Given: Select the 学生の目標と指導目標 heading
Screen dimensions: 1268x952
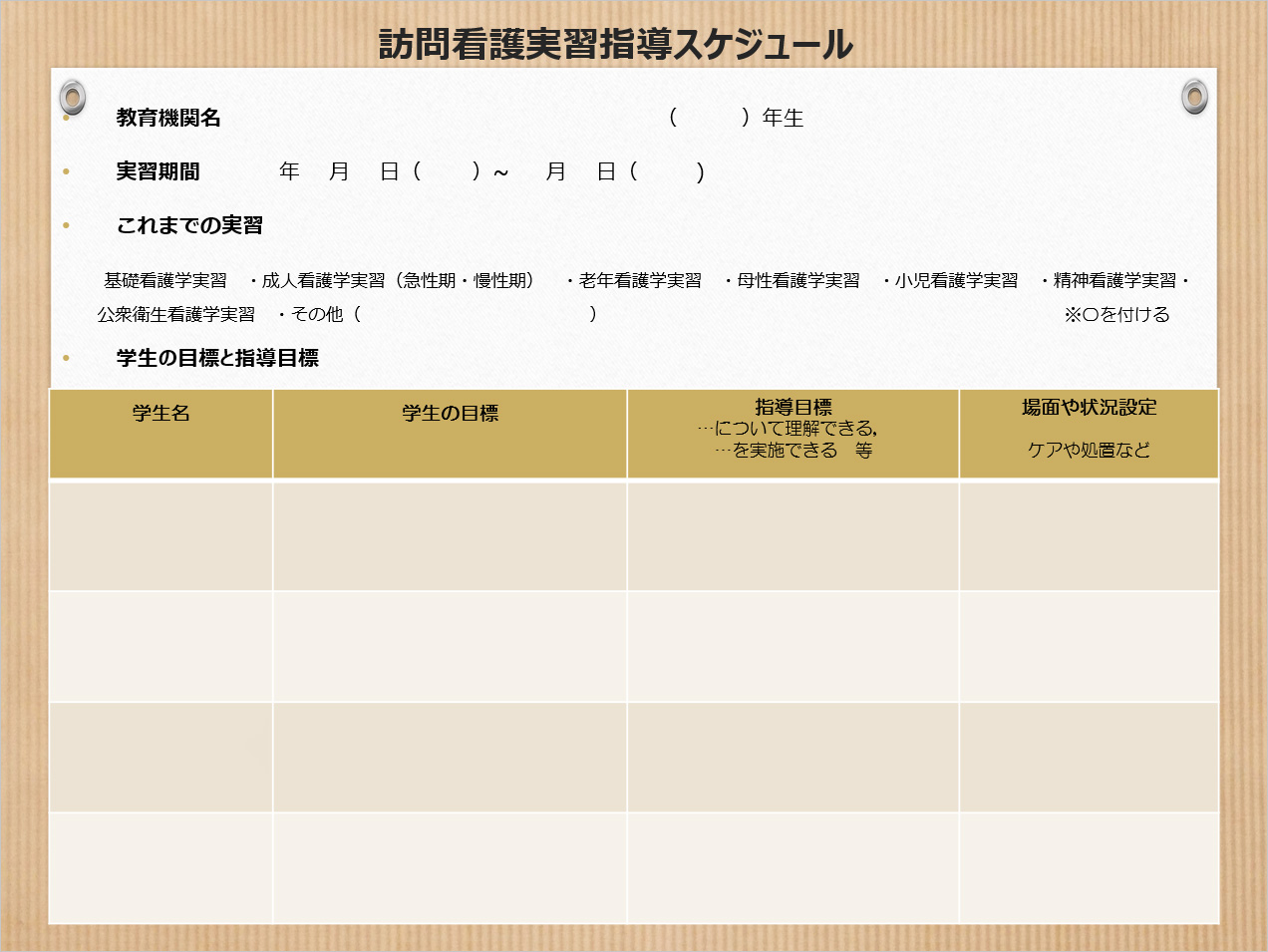Looking at the screenshot, I should (x=217, y=358).
